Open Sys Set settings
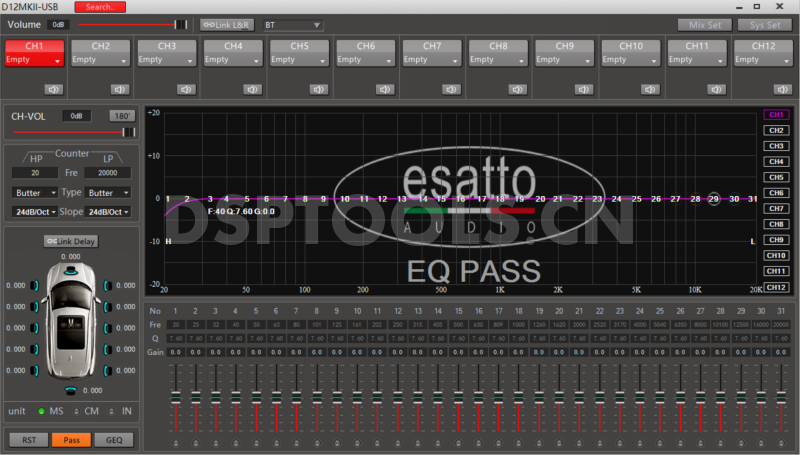Viewport: 800px width, 455px height. tap(765, 25)
